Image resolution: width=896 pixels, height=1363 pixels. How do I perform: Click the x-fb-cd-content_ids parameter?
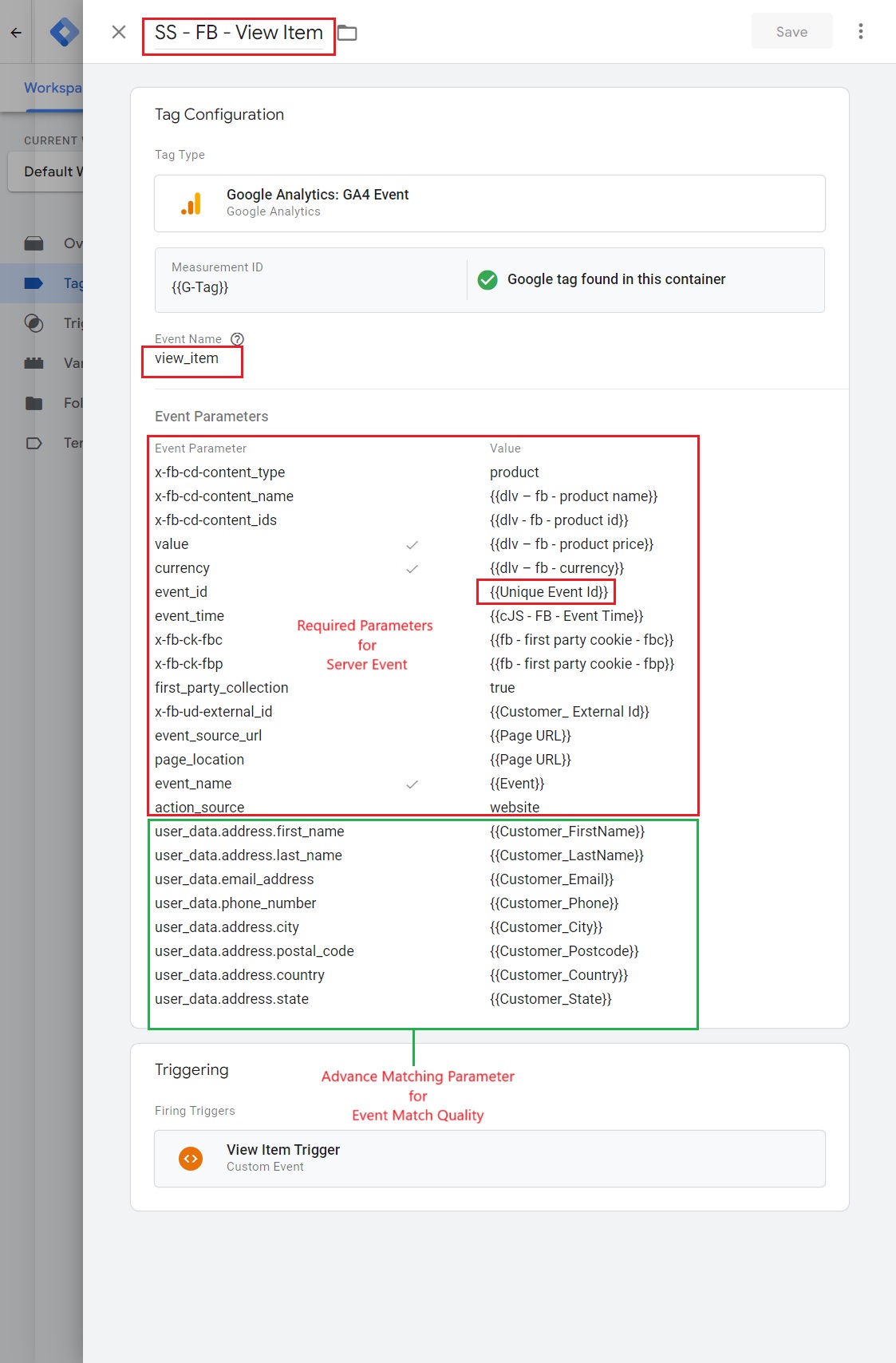215,520
